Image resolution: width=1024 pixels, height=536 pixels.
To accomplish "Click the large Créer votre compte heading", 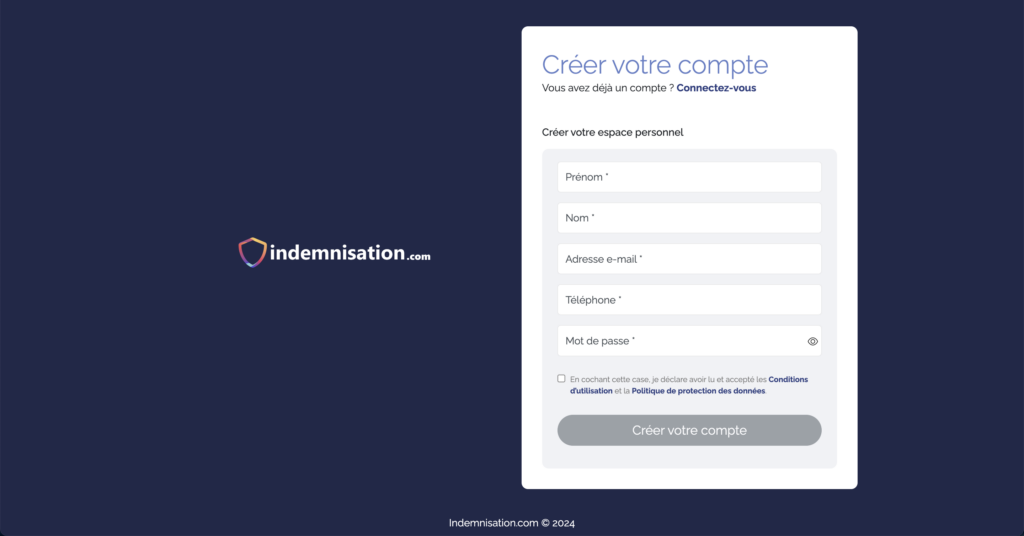I will pos(655,65).
